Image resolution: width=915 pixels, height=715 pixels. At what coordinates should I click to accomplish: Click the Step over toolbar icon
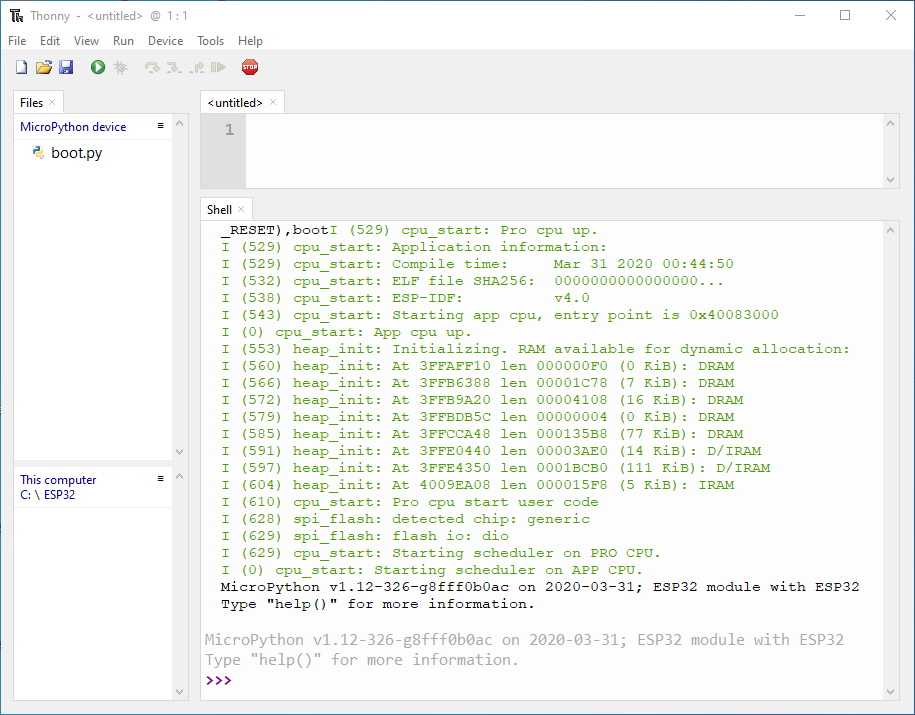(152, 68)
